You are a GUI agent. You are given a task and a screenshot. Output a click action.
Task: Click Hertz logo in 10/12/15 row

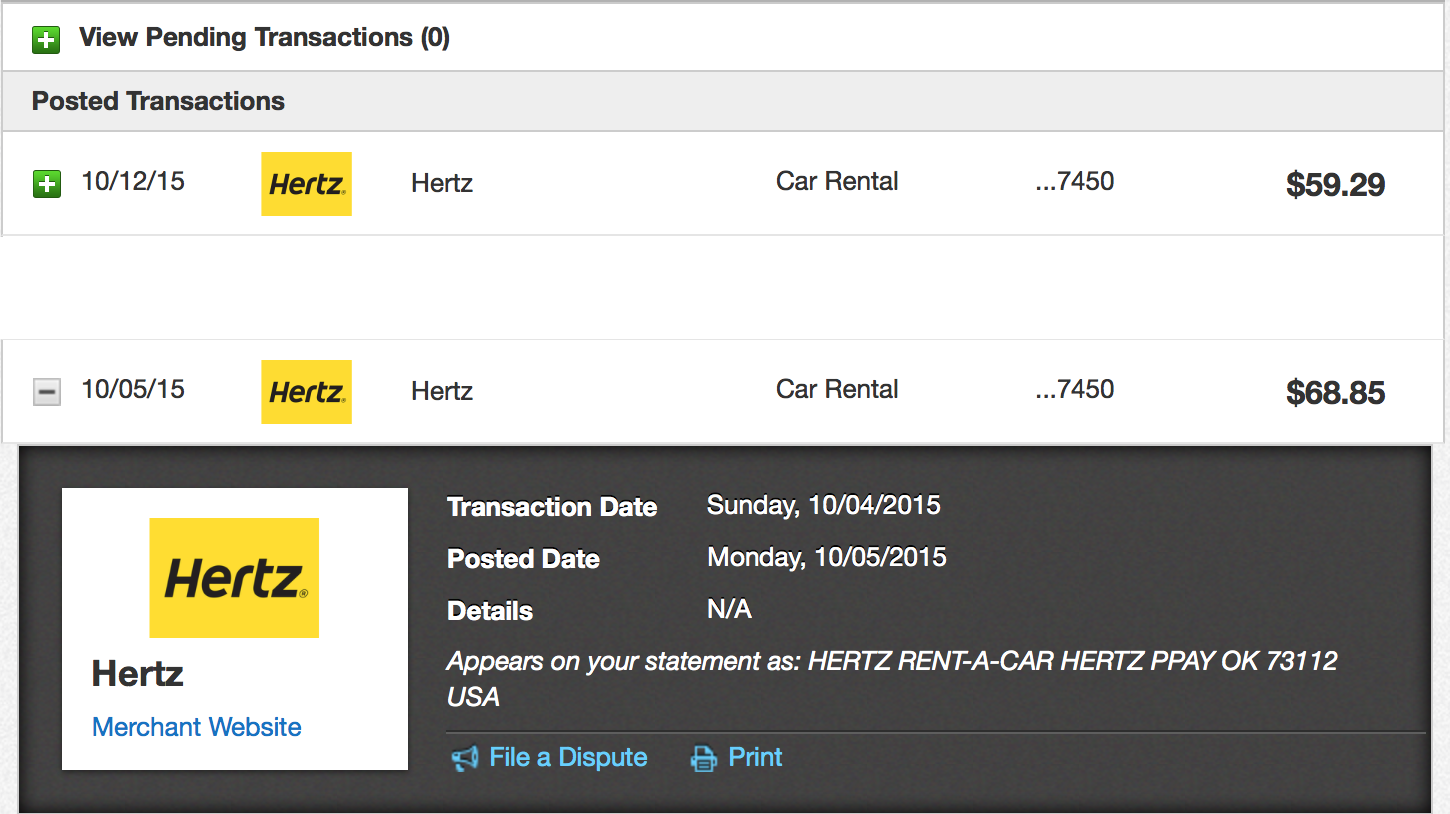[x=306, y=184]
